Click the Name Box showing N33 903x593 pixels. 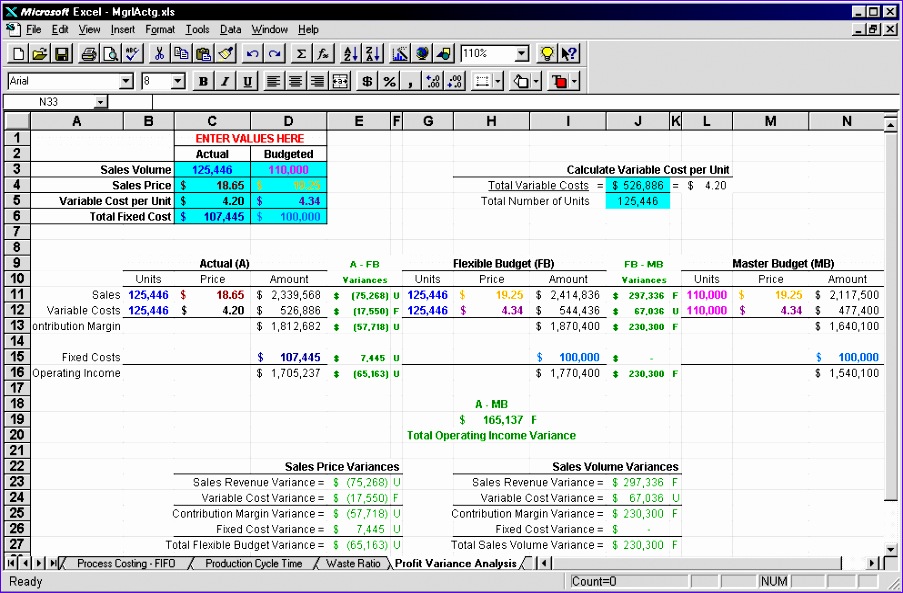coord(60,102)
